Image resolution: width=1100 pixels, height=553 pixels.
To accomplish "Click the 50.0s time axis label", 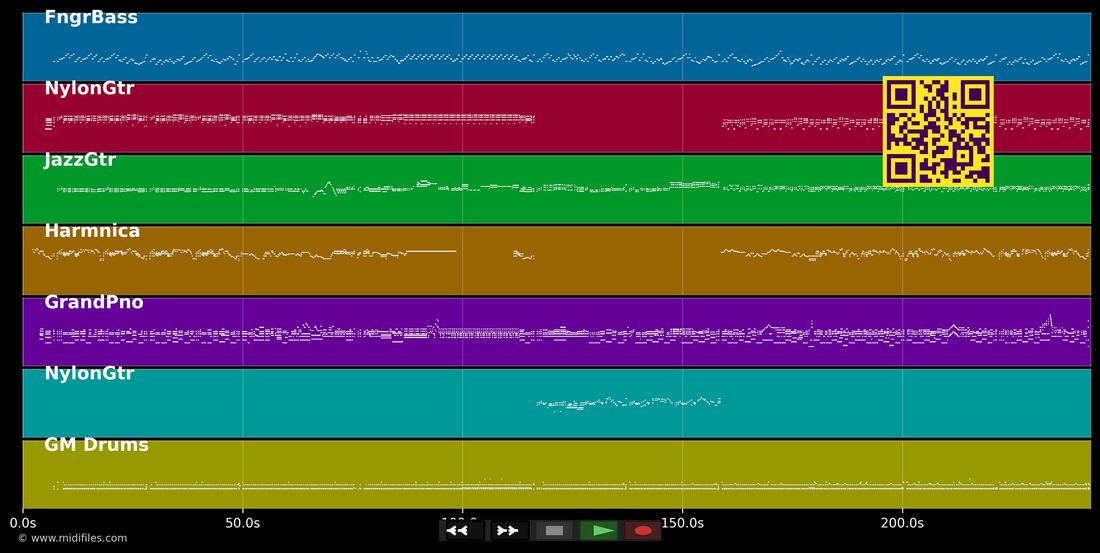I will [243, 523].
